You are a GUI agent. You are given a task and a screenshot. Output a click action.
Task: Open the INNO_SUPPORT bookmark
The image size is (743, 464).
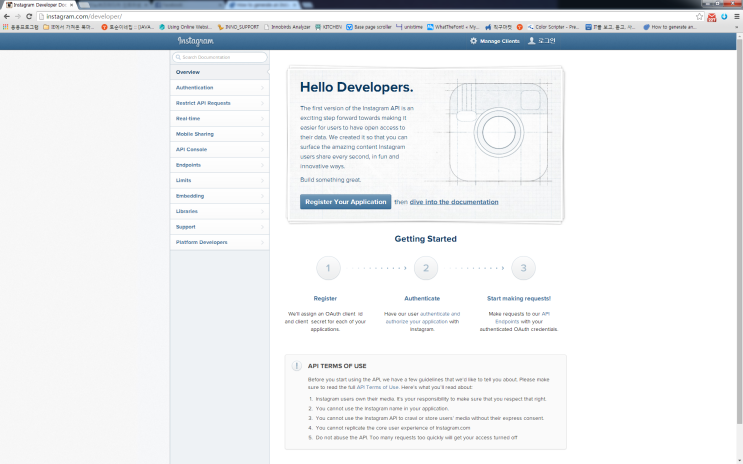[238, 27]
